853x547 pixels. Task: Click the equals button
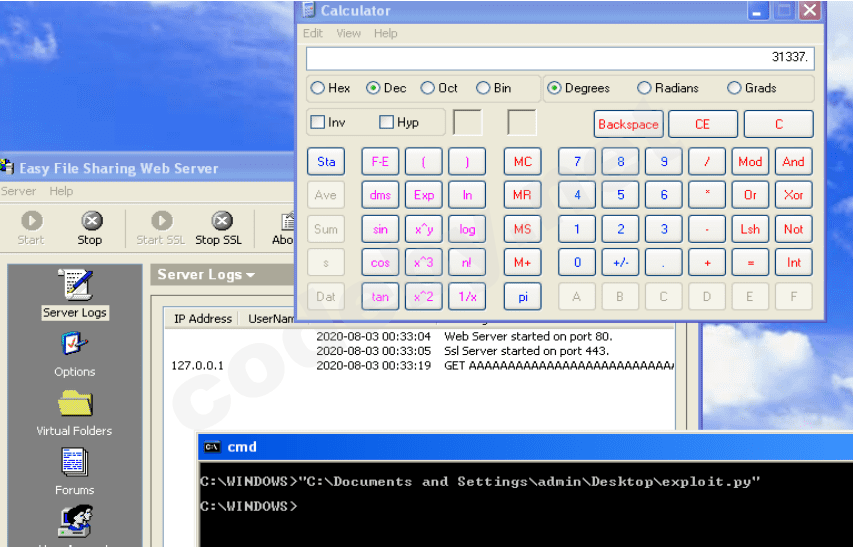(x=750, y=263)
